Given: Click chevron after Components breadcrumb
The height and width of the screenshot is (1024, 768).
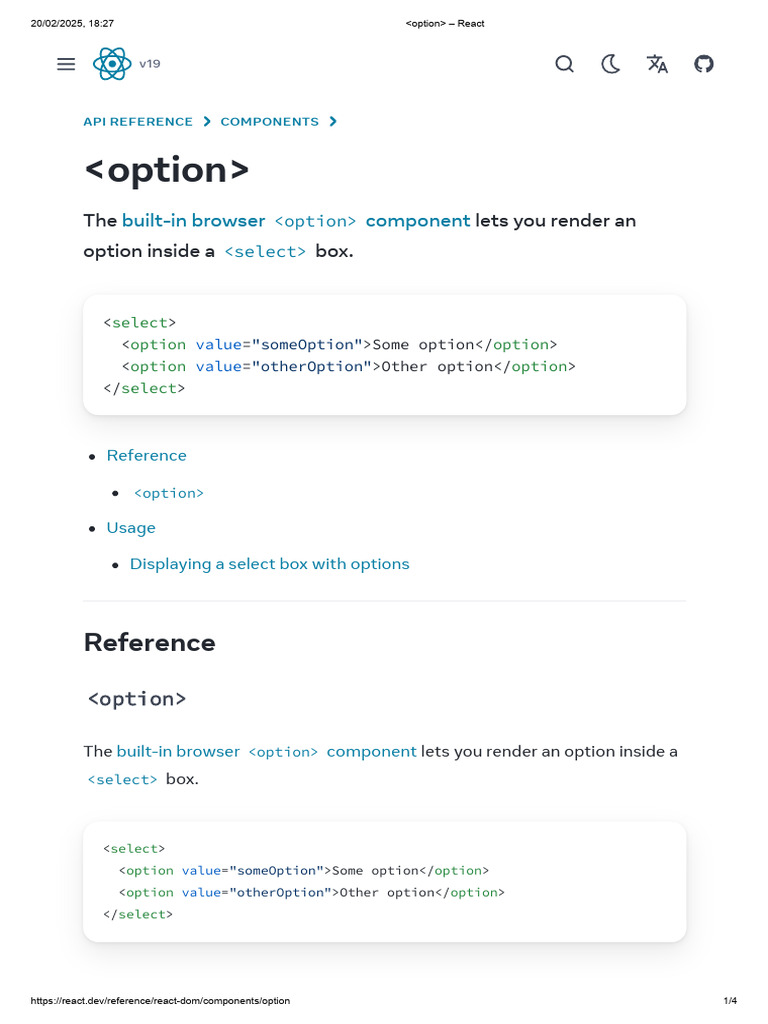Looking at the screenshot, I should 333,122.
